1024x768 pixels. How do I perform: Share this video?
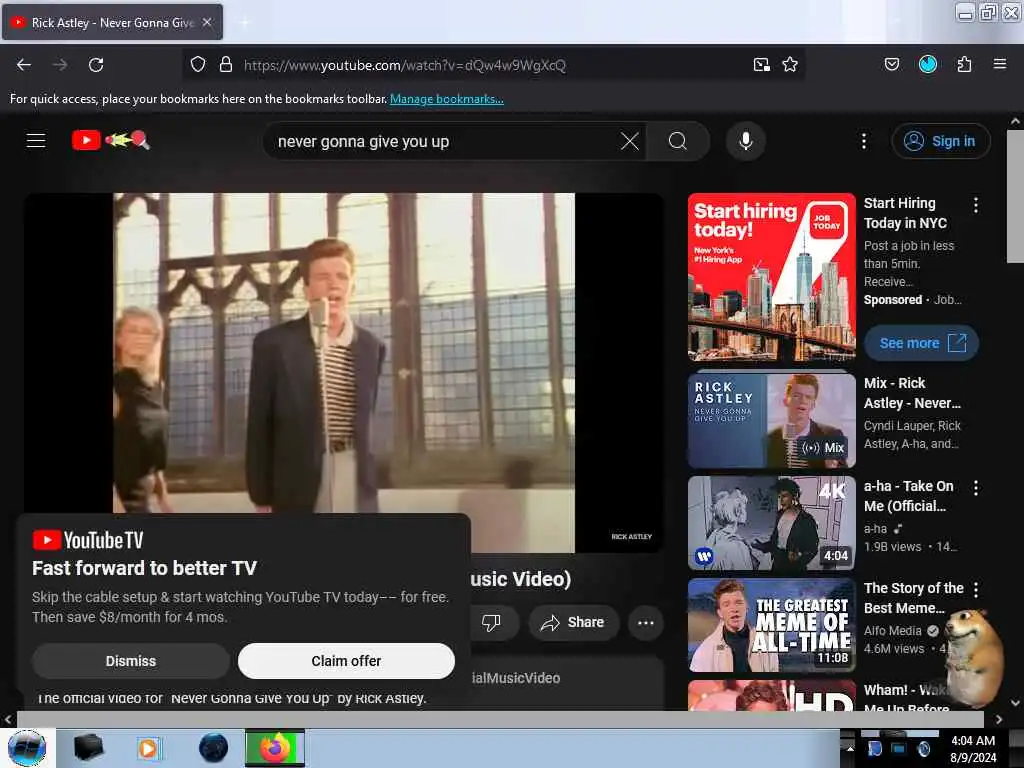573,622
